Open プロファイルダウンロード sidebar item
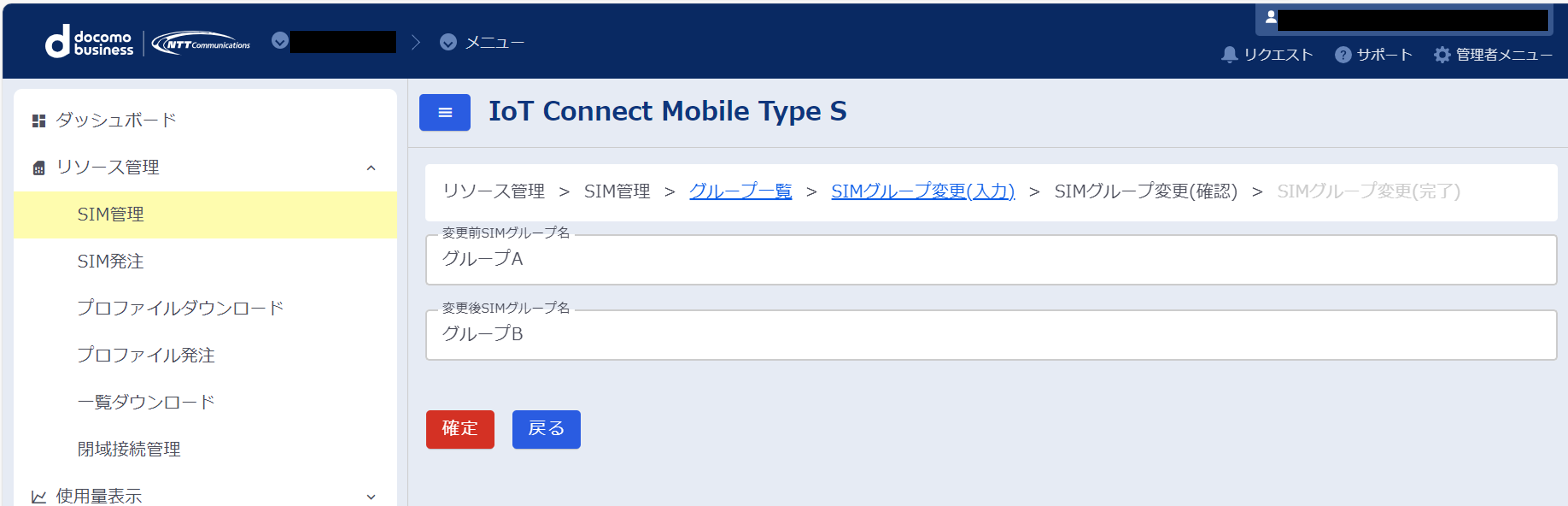Viewport: 1568px width, 506px height. 180,308
